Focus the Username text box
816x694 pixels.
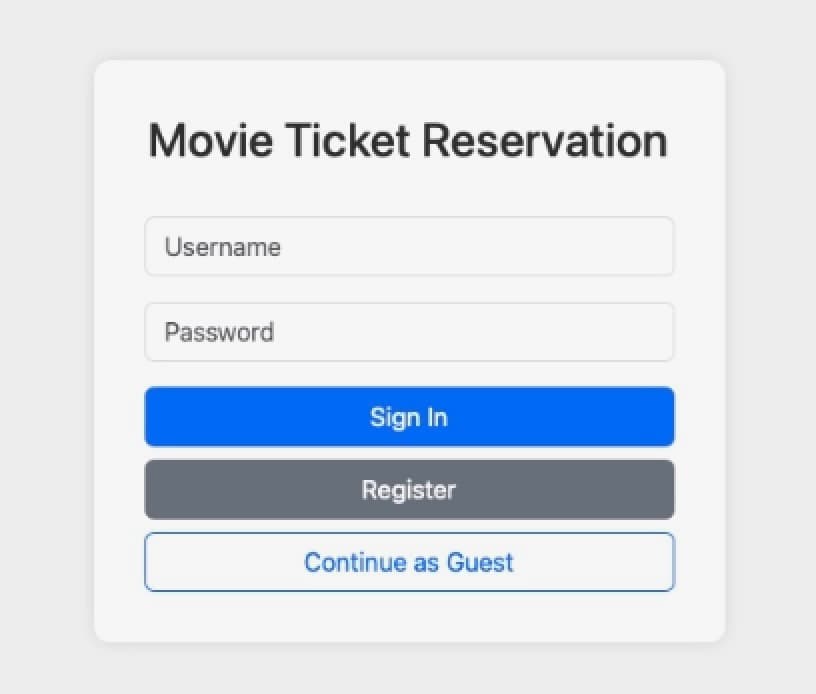point(409,246)
